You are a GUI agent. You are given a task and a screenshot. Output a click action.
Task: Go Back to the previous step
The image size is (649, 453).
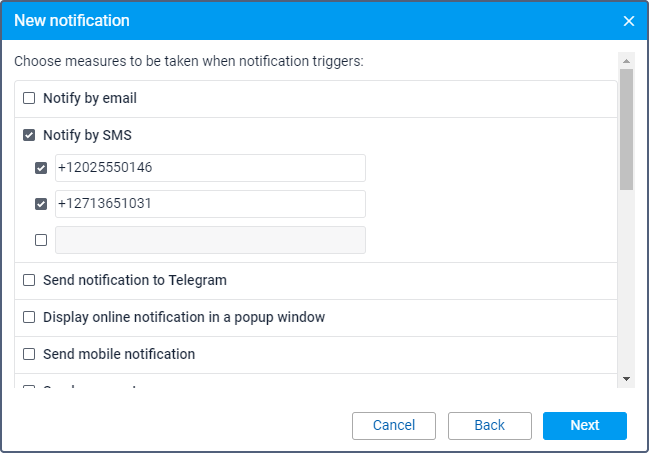point(489,426)
